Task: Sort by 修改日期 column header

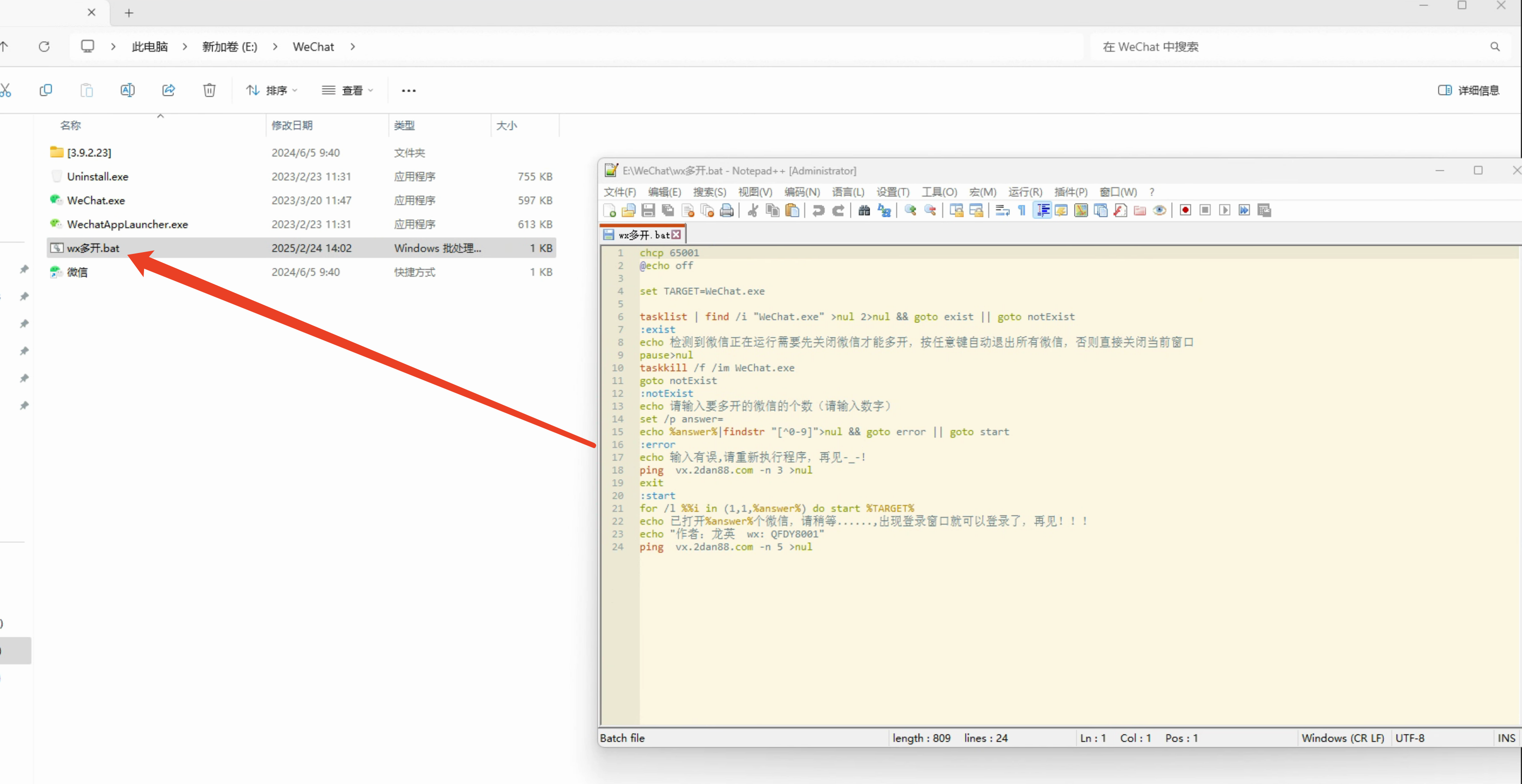Action: pyautogui.click(x=292, y=125)
